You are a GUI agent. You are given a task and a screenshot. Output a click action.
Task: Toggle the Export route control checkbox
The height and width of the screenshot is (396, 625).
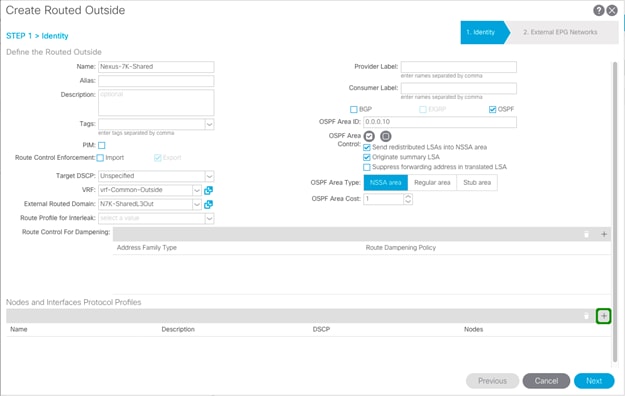coord(157,158)
